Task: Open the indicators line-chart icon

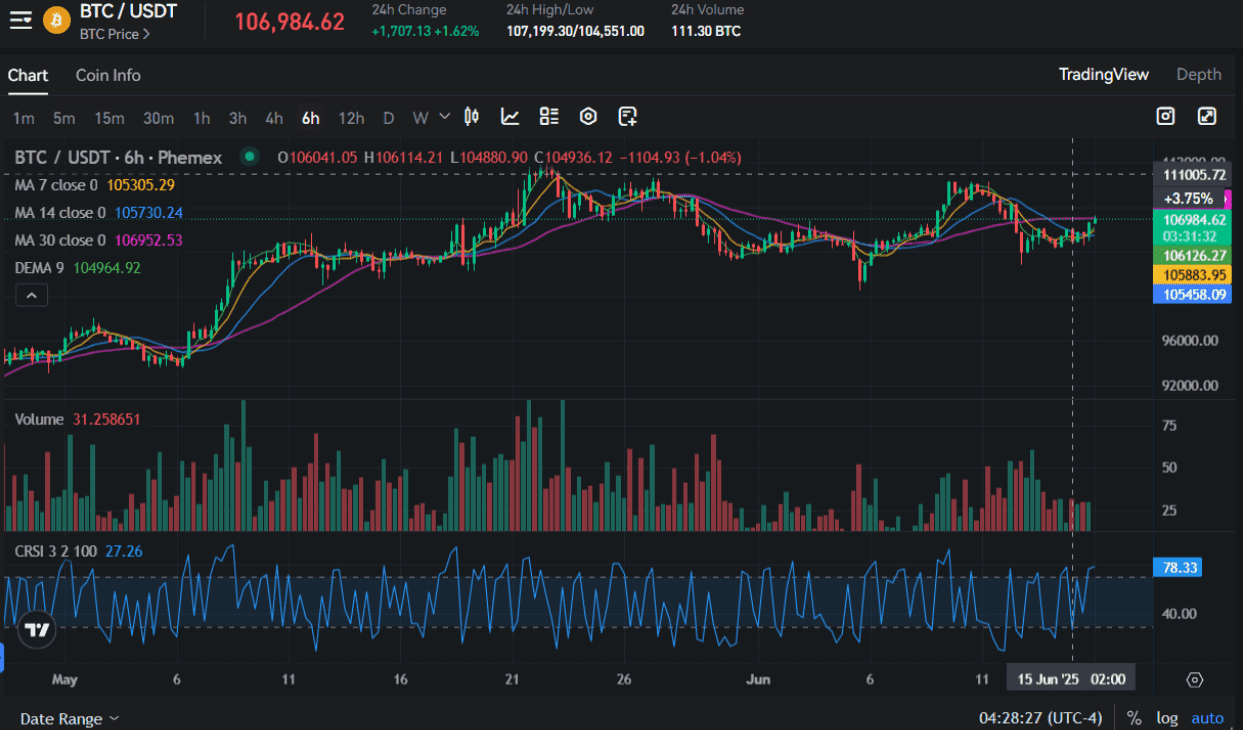Action: tap(510, 117)
